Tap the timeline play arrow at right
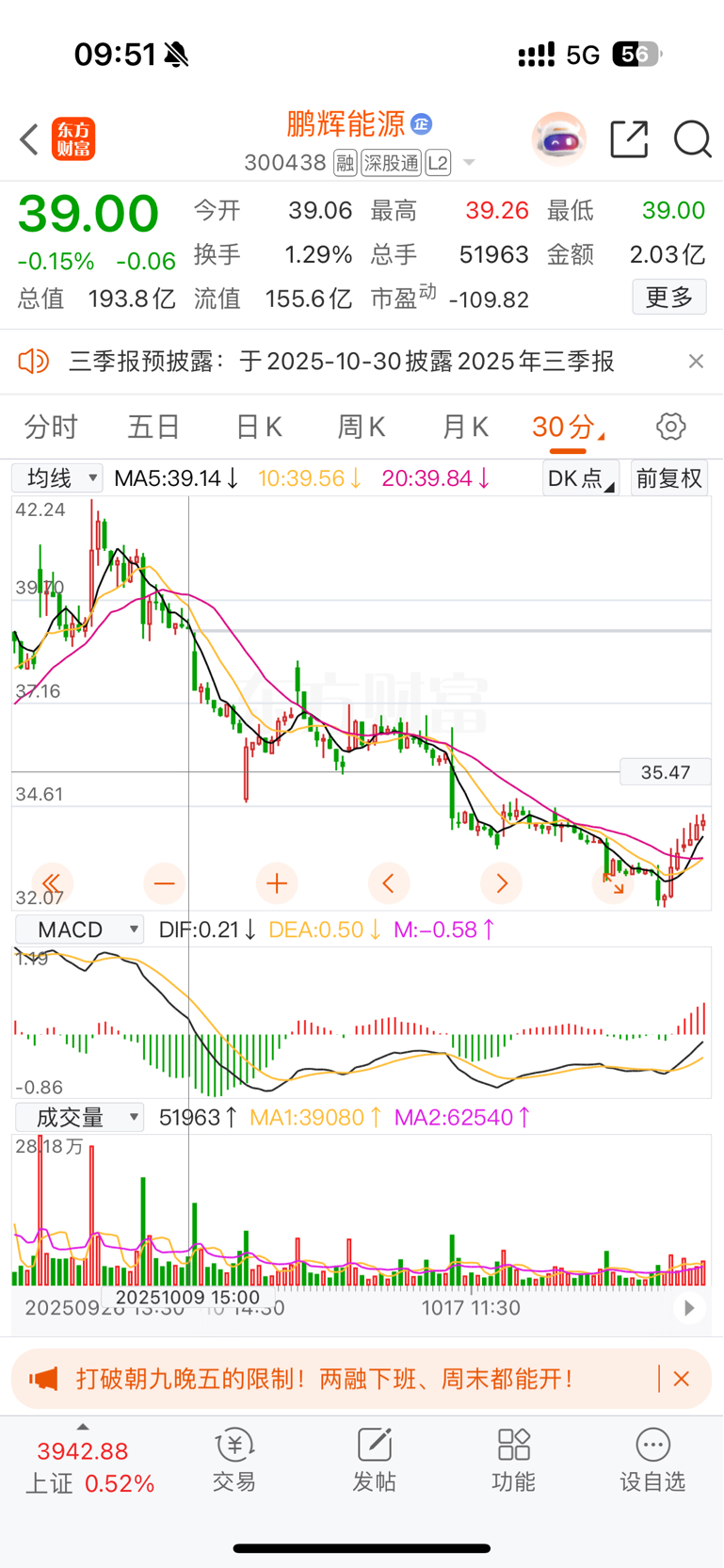Image resolution: width=724 pixels, height=1568 pixels. coord(689,1308)
